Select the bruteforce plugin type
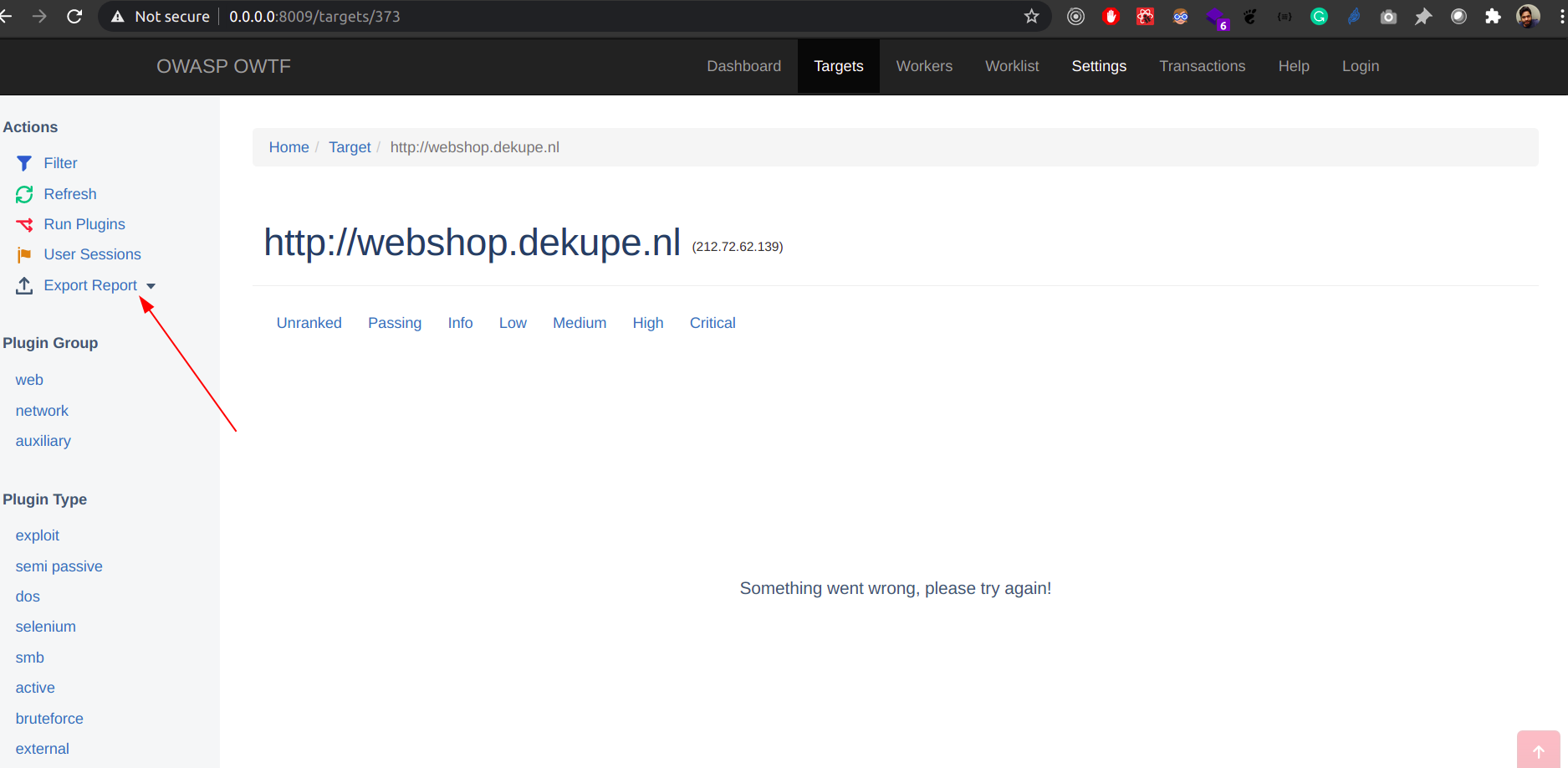 tap(49, 719)
